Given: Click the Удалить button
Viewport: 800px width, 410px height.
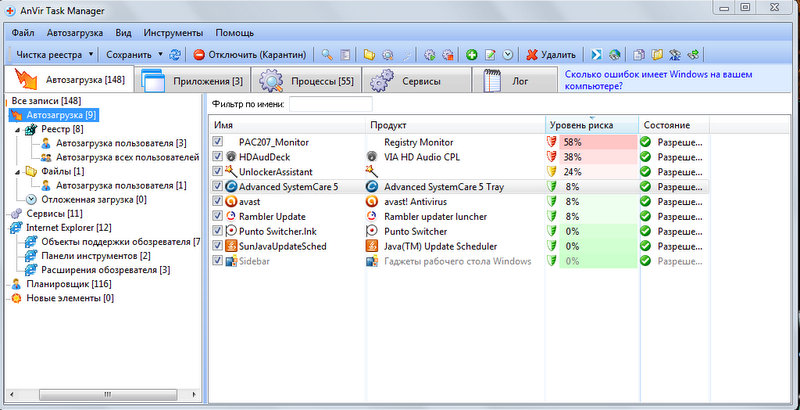Looking at the screenshot, I should (552, 55).
